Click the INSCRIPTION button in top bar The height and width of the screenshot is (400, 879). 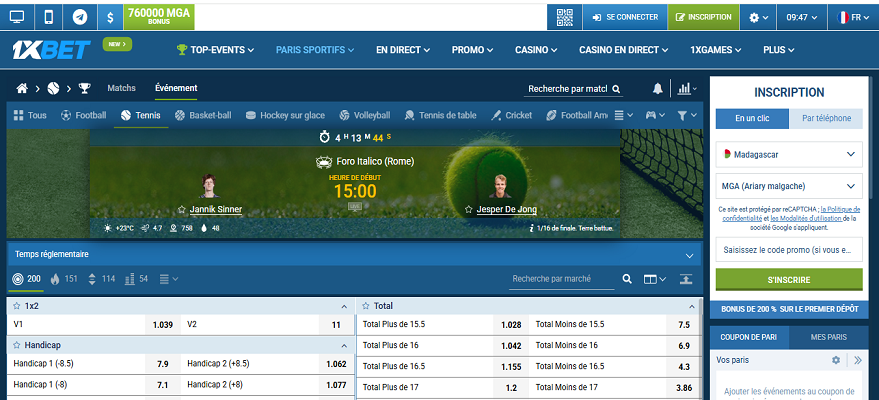click(x=704, y=17)
